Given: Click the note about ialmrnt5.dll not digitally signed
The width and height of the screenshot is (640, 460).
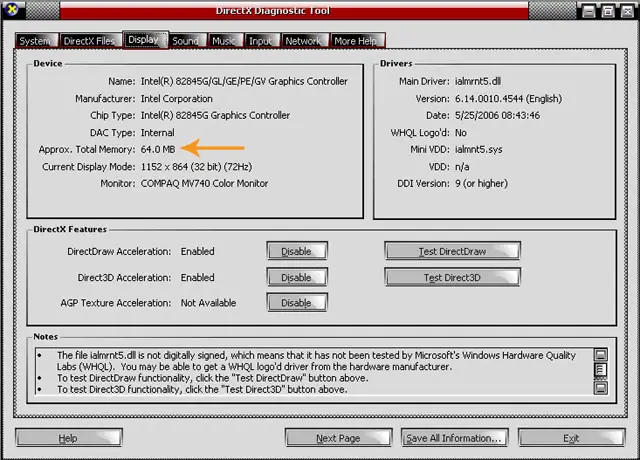Looking at the screenshot, I should [316, 361].
